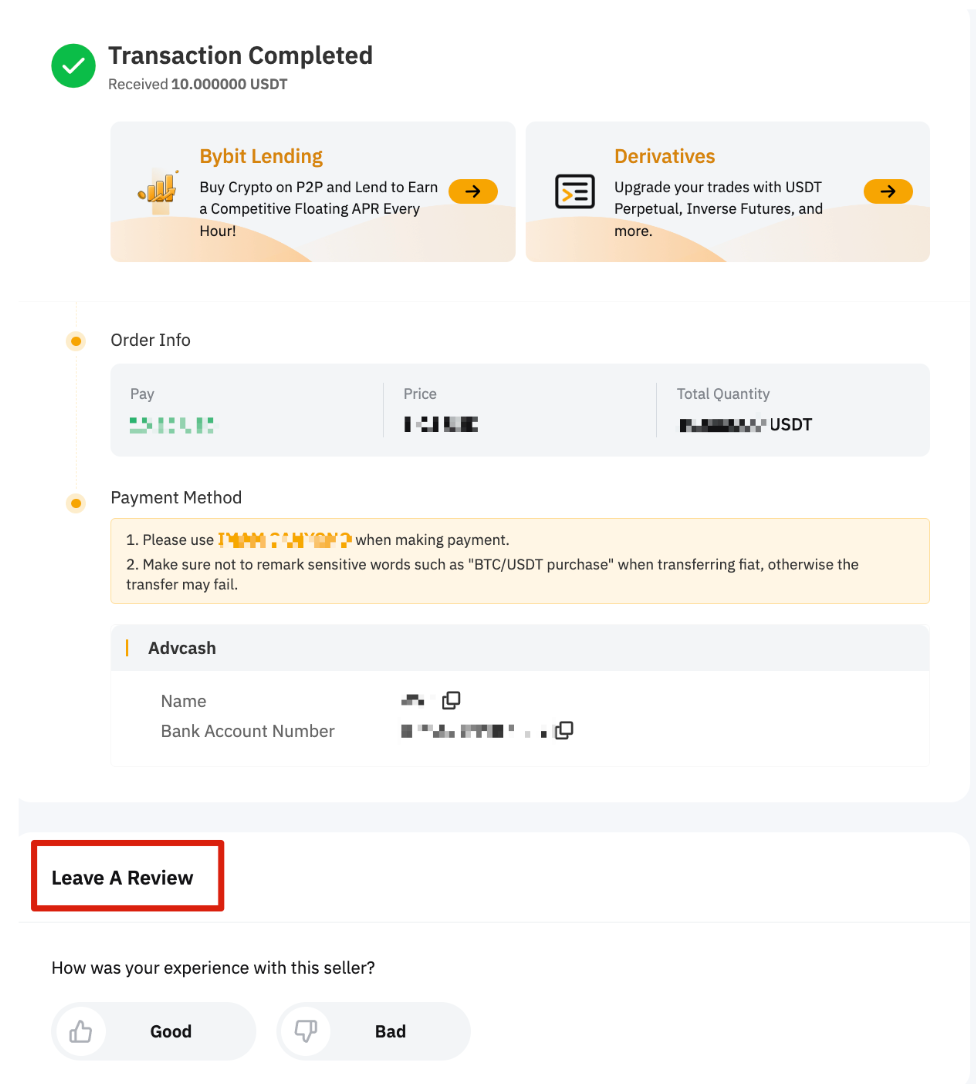Click the thumbs up icon
This screenshot has width=976, height=1084.
[81, 1031]
